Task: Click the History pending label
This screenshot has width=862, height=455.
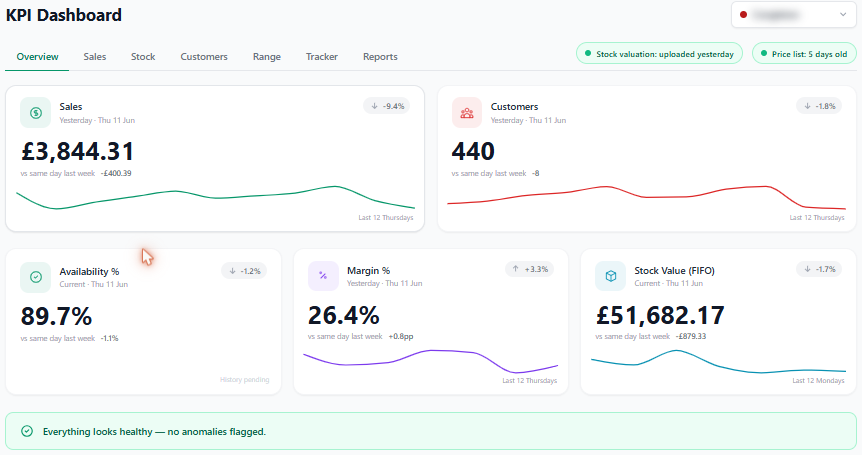Action: click(245, 380)
